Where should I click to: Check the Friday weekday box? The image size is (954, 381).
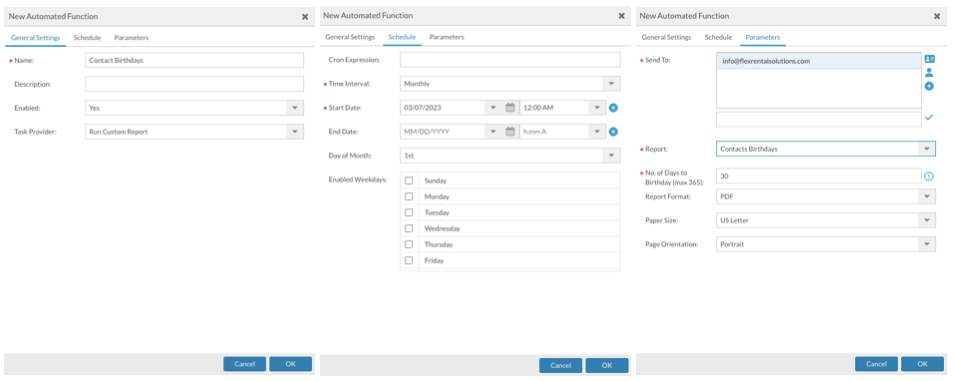(x=409, y=260)
